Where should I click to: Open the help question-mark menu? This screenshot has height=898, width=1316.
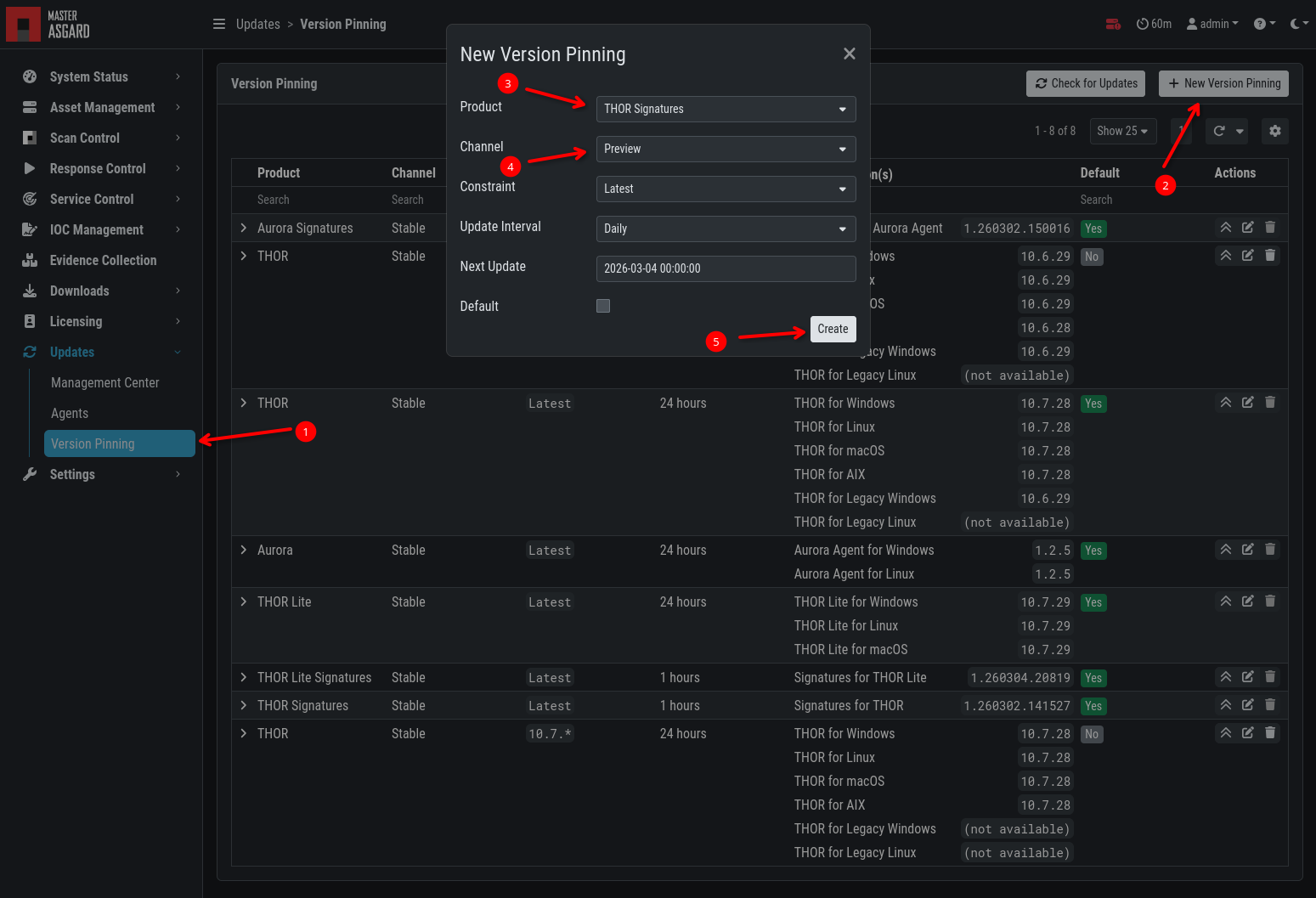(x=1264, y=24)
